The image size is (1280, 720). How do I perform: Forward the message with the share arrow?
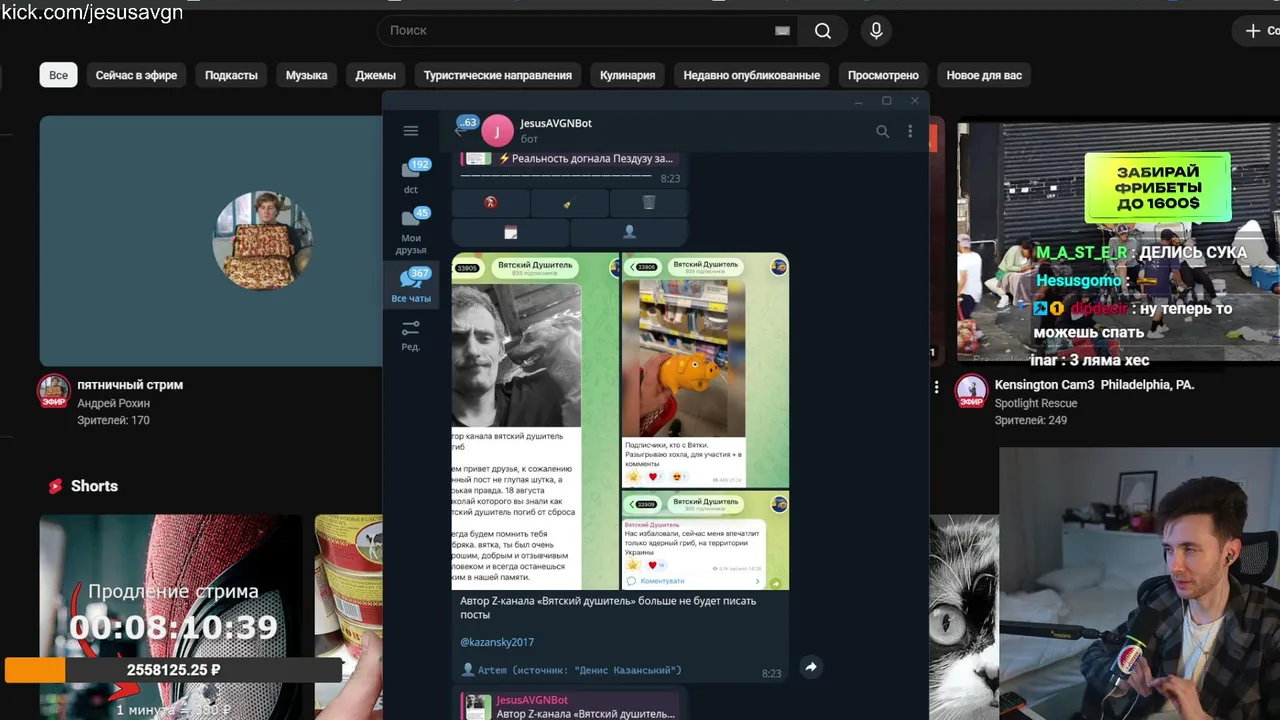[x=811, y=667]
